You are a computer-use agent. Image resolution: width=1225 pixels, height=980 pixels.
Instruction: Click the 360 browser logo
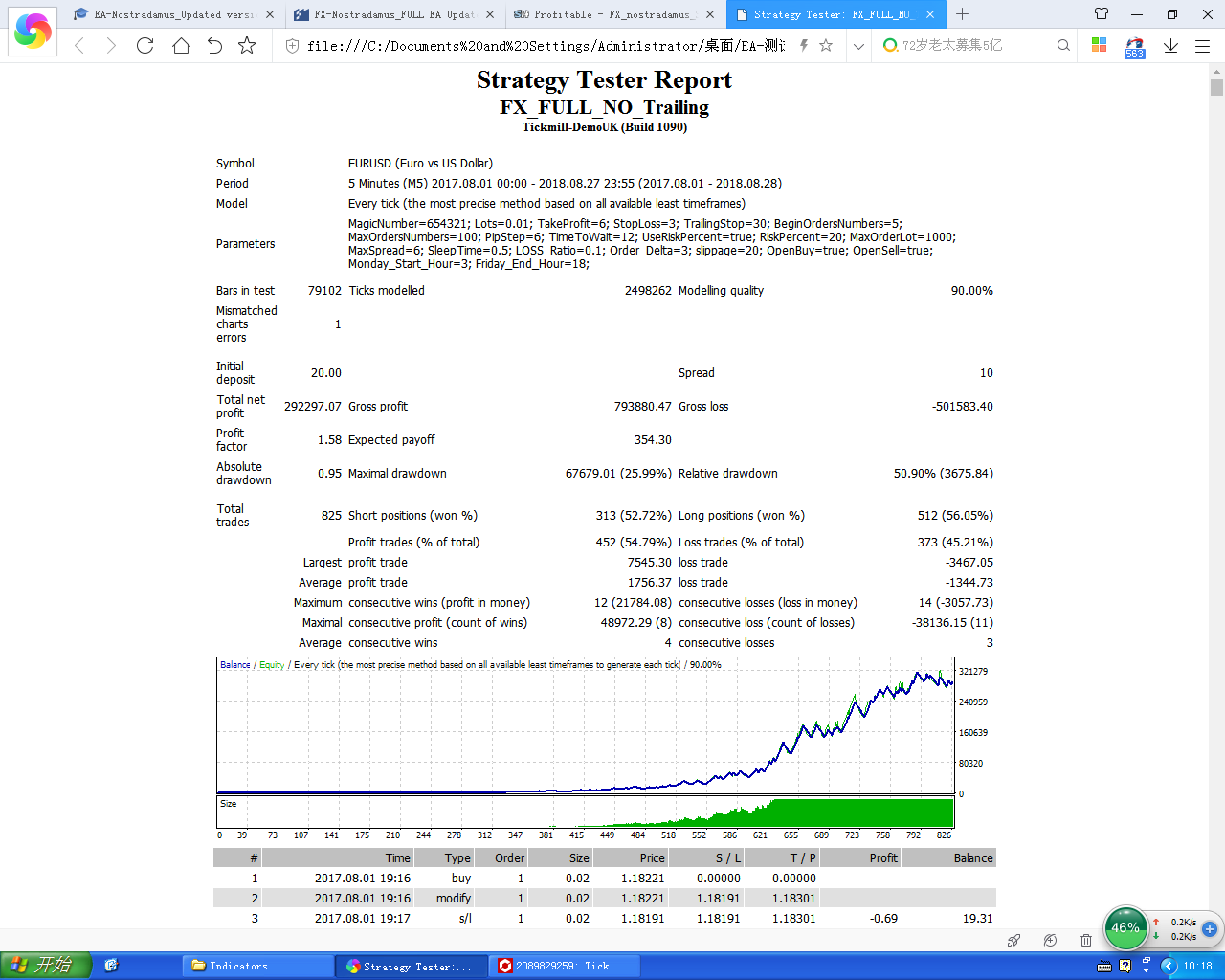coord(33,31)
